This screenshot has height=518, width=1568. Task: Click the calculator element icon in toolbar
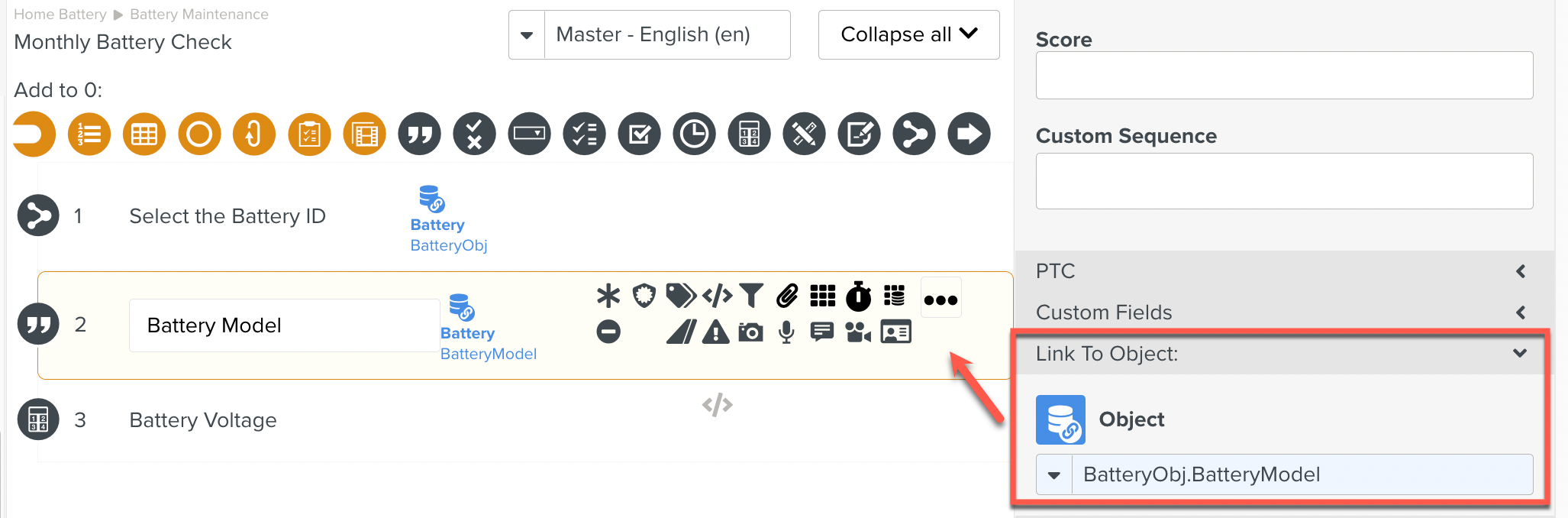(749, 134)
